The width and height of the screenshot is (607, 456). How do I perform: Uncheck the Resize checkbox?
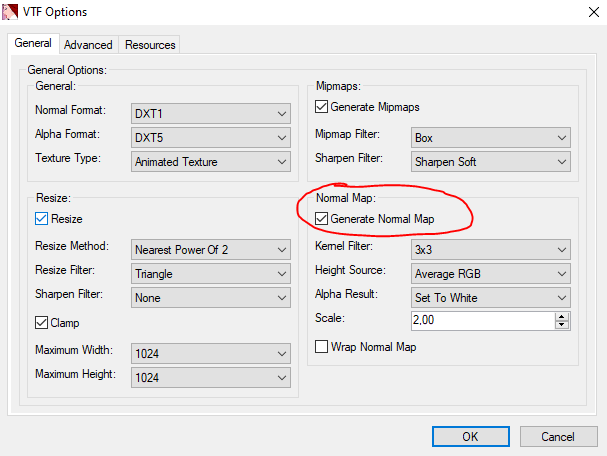click(42, 219)
